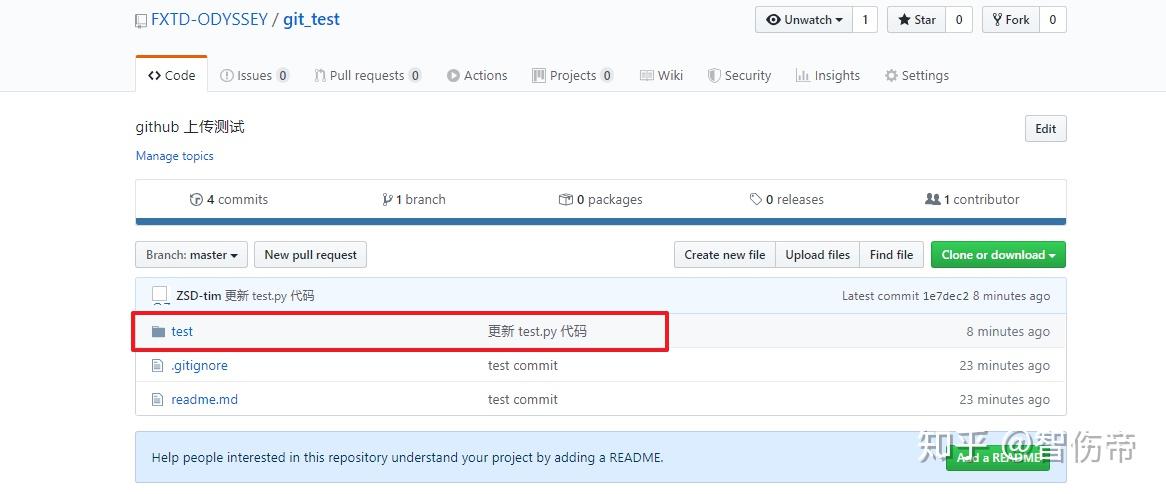Click the commits history clock icon
The height and width of the screenshot is (494, 1166).
(196, 200)
